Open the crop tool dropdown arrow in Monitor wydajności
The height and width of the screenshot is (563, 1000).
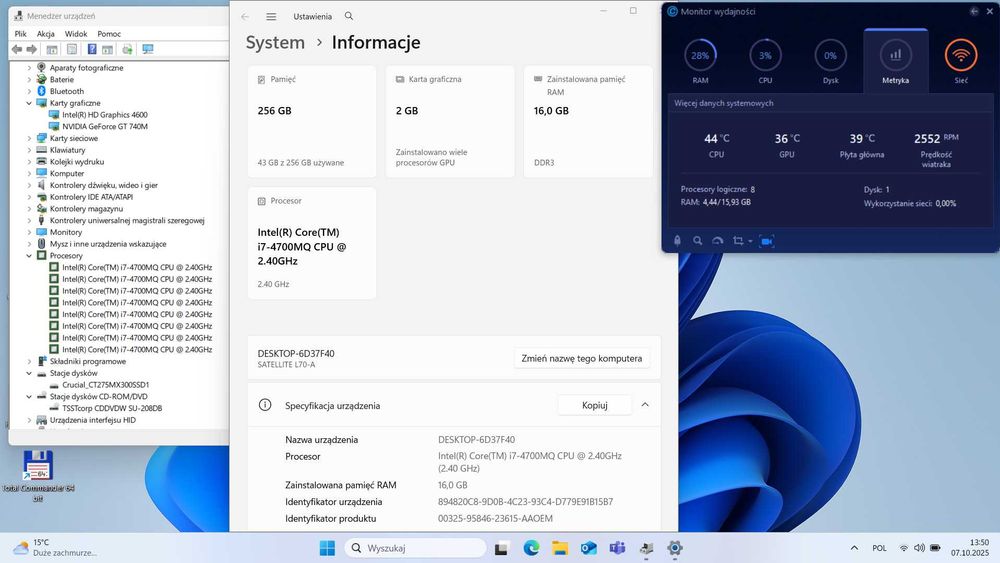coord(750,241)
